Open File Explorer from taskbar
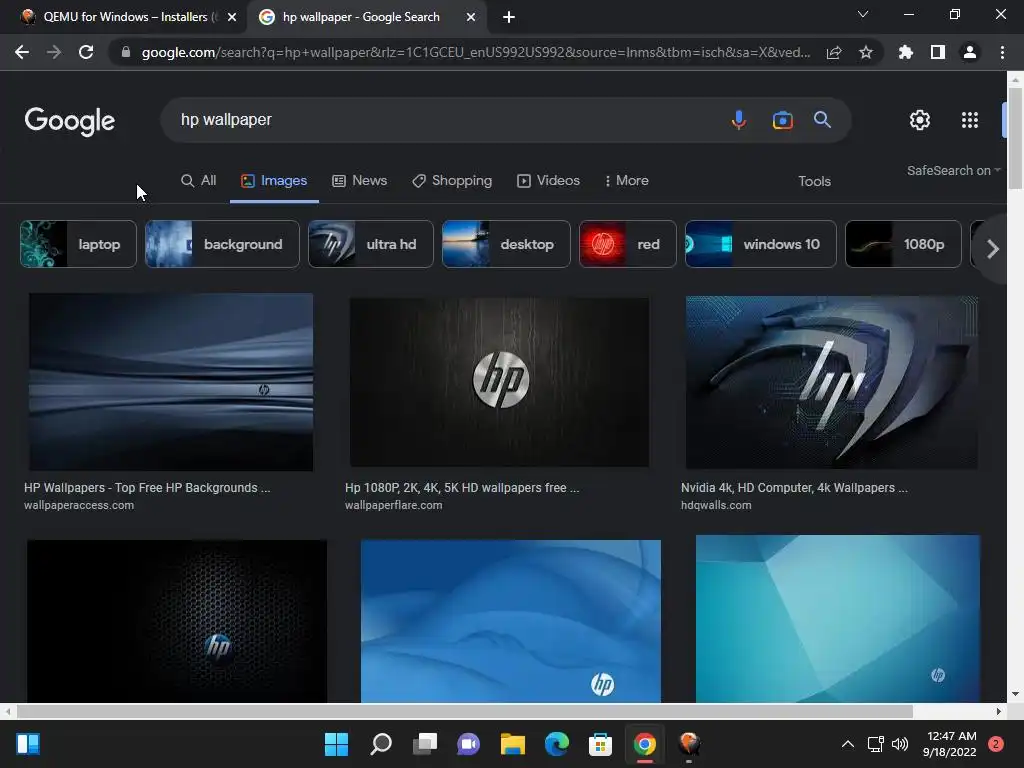 tap(513, 744)
